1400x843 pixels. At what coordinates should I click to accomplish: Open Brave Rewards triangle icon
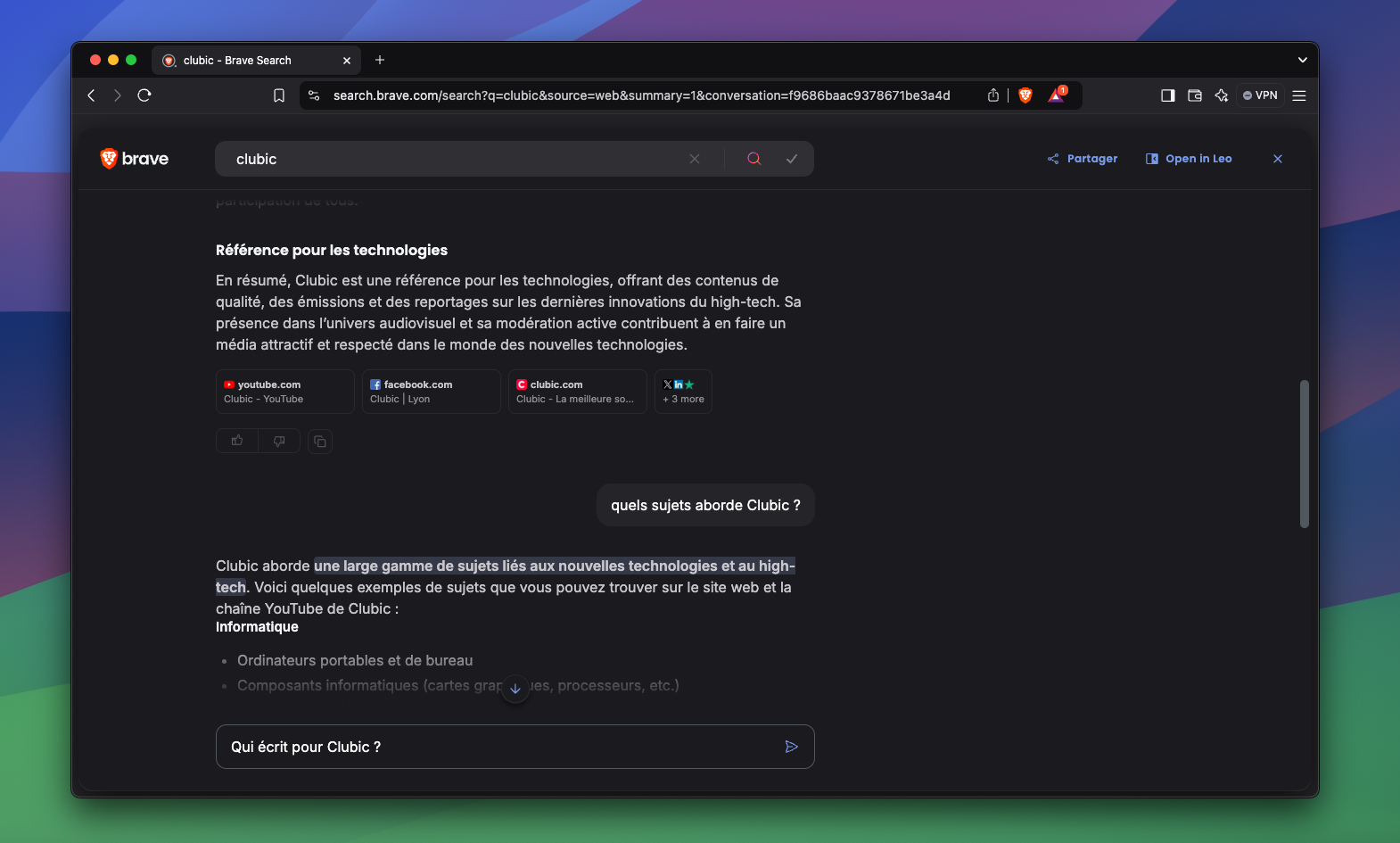1057,95
